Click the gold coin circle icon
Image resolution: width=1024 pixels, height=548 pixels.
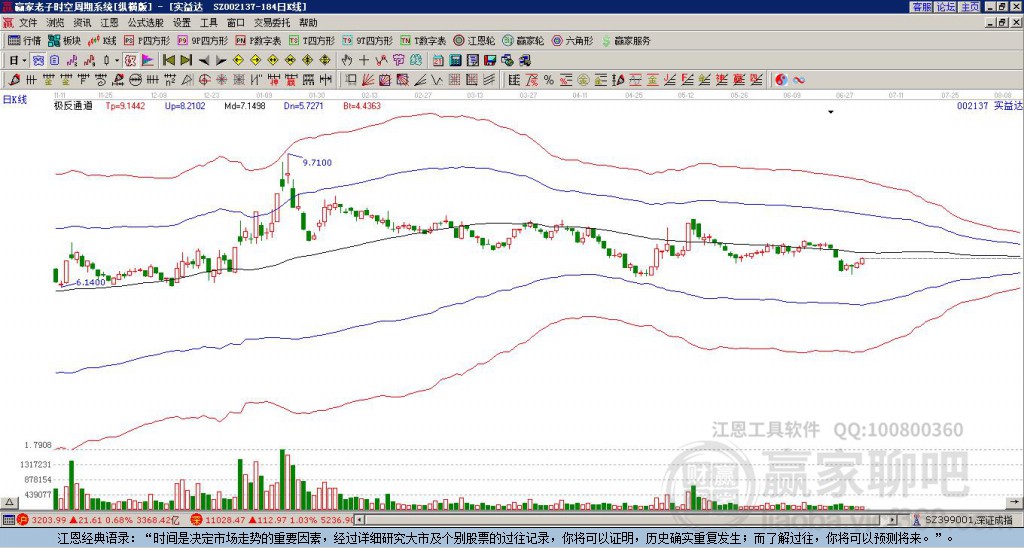(583, 80)
